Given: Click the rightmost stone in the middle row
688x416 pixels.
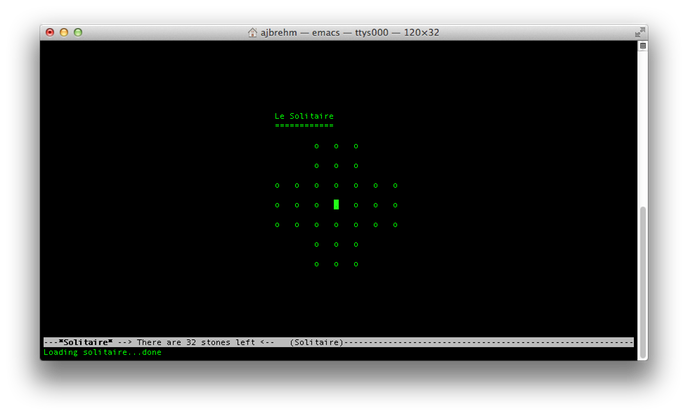Looking at the screenshot, I should click(x=395, y=205).
